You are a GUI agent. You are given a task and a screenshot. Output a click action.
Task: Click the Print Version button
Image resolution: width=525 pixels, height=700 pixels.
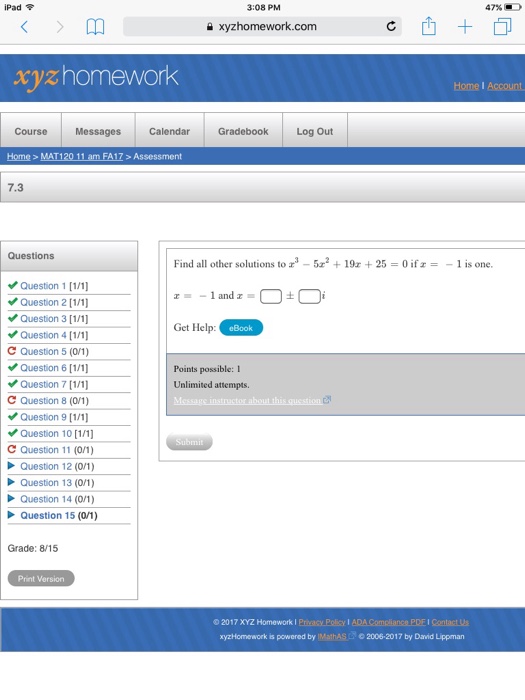point(41,579)
